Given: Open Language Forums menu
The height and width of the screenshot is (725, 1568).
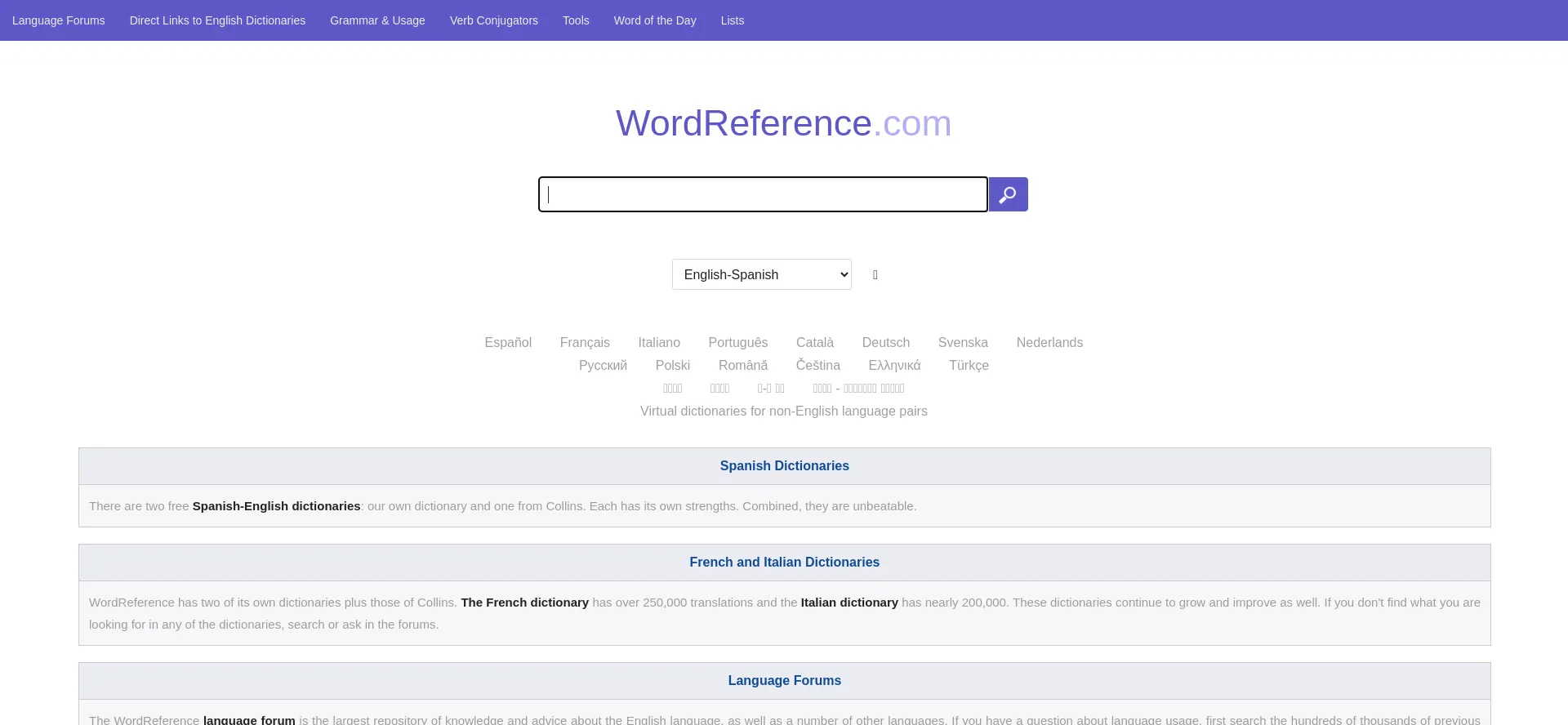Looking at the screenshot, I should [59, 20].
